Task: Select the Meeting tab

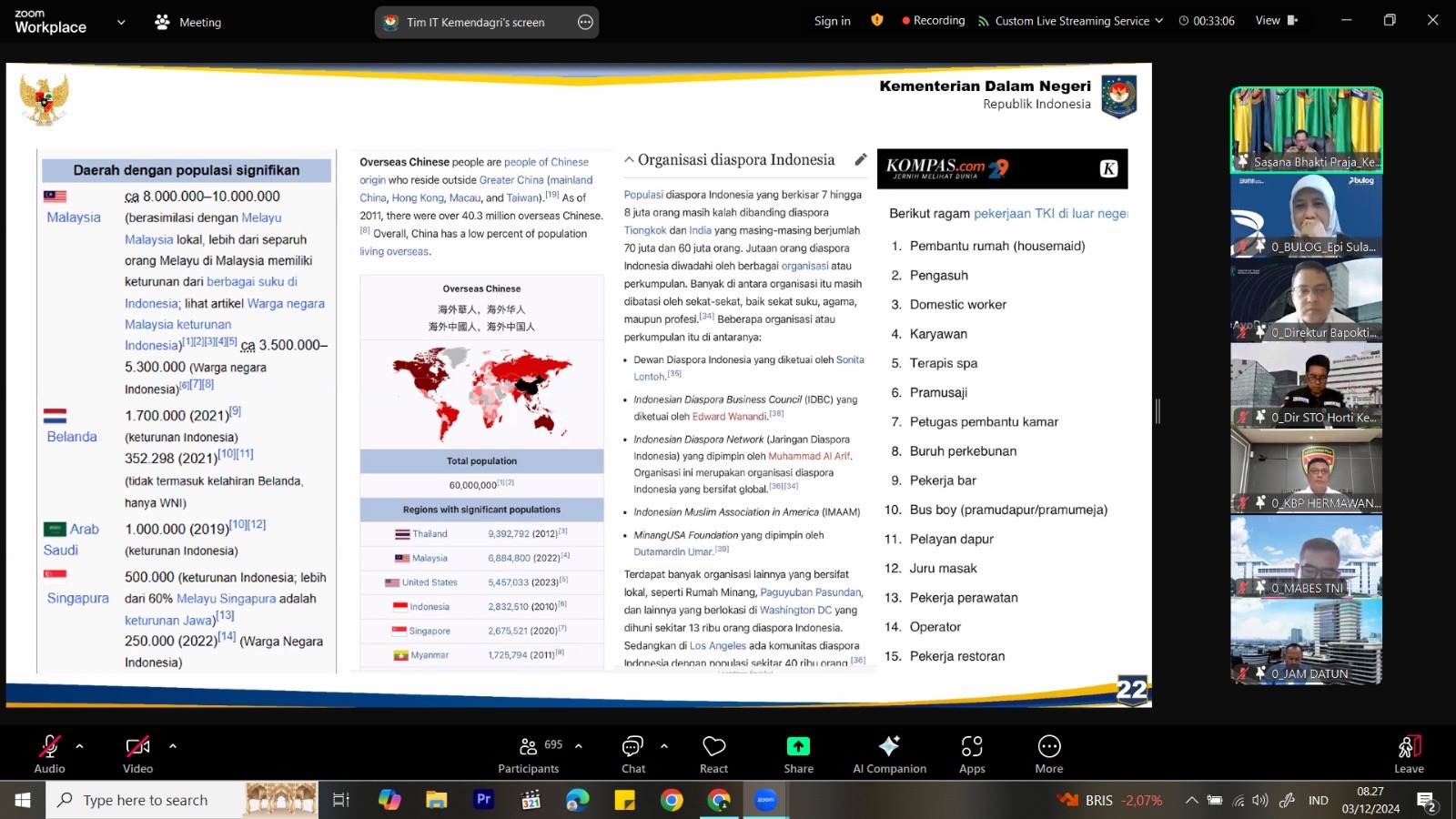Action: pyautogui.click(x=188, y=22)
